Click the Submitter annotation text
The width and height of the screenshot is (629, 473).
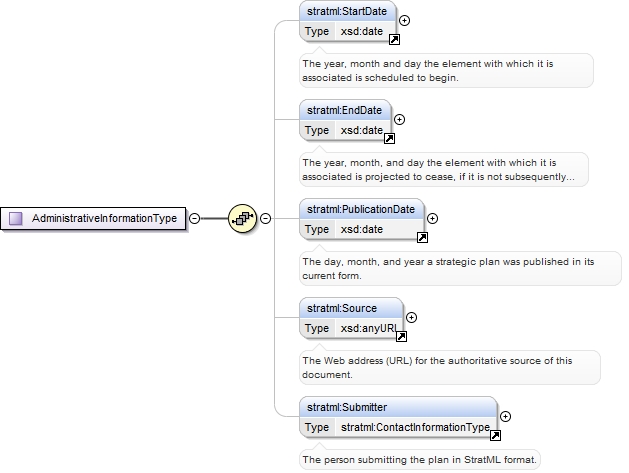click(x=420, y=460)
